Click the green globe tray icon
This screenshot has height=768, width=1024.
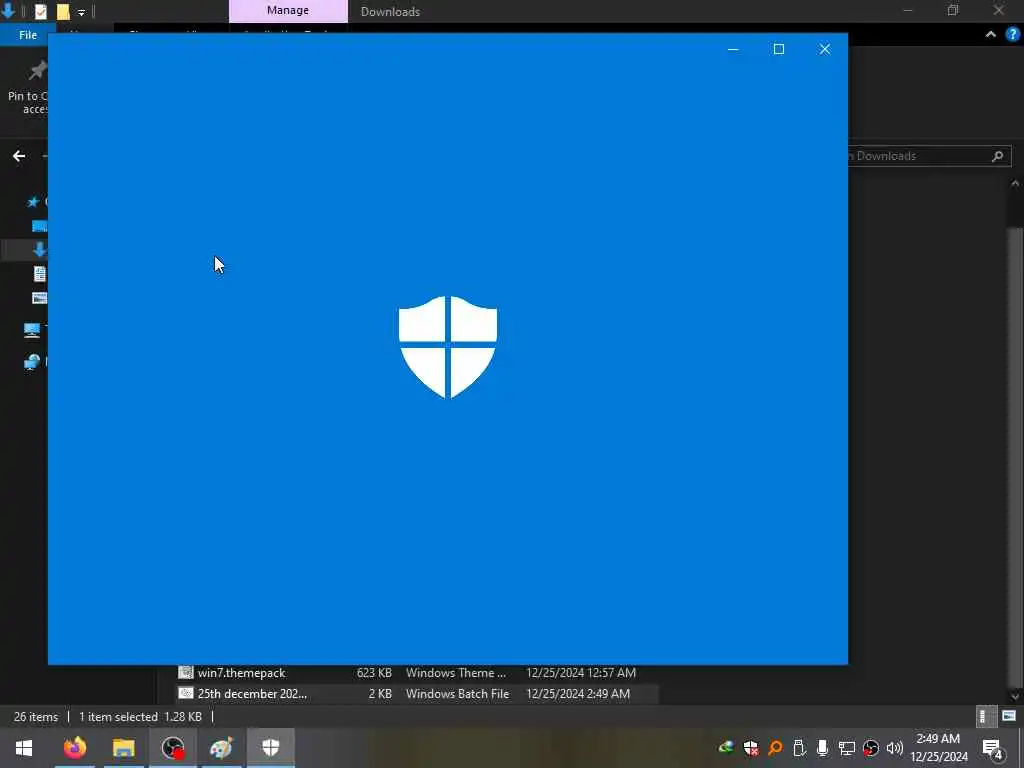click(726, 748)
